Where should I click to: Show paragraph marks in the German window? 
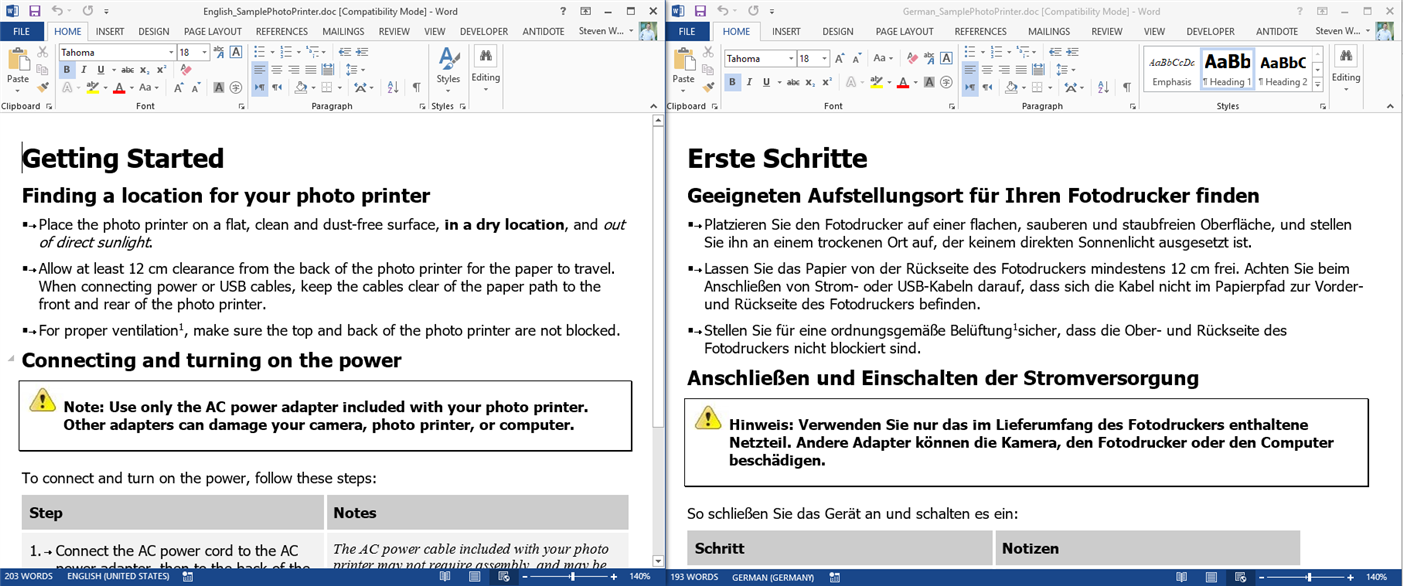[1126, 87]
